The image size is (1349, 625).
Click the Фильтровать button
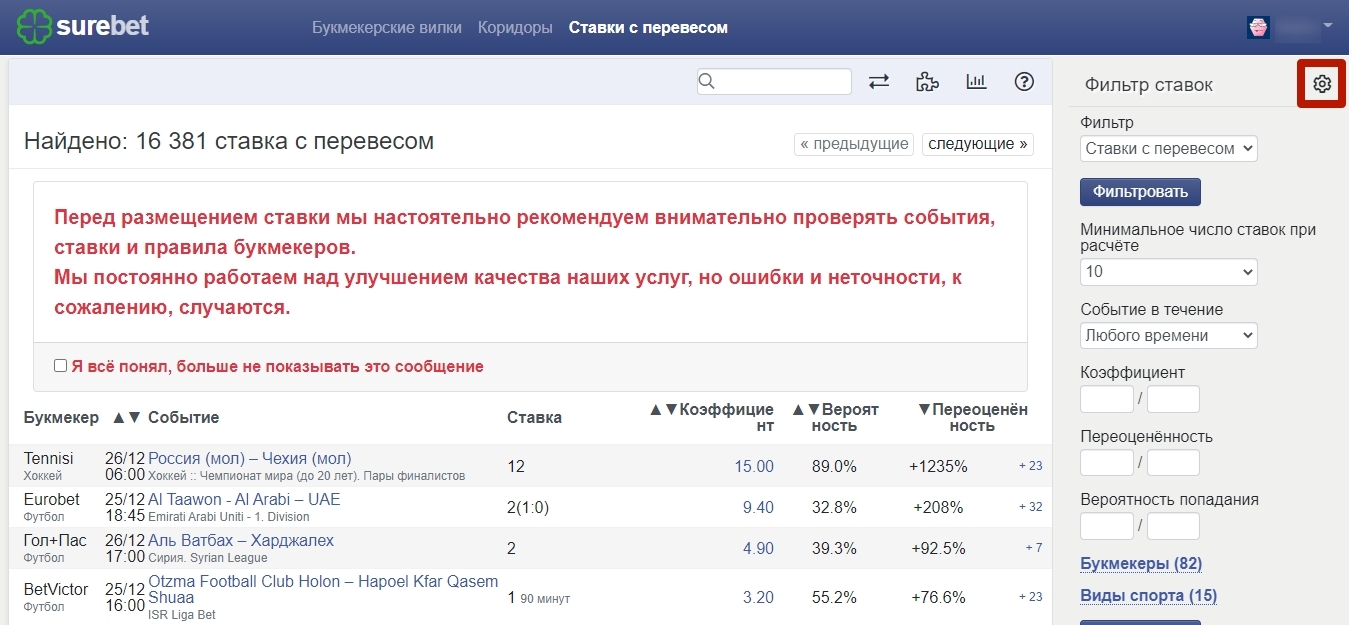coord(1140,191)
